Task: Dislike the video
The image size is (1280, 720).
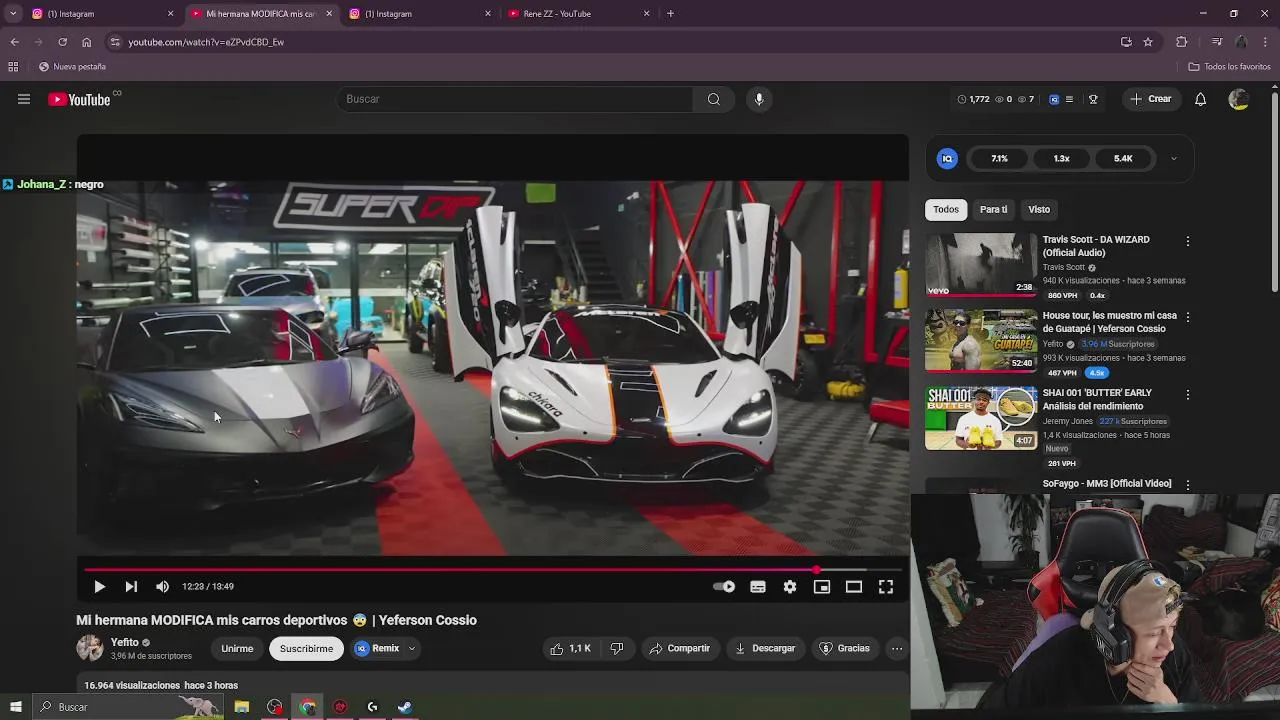Action: (617, 648)
